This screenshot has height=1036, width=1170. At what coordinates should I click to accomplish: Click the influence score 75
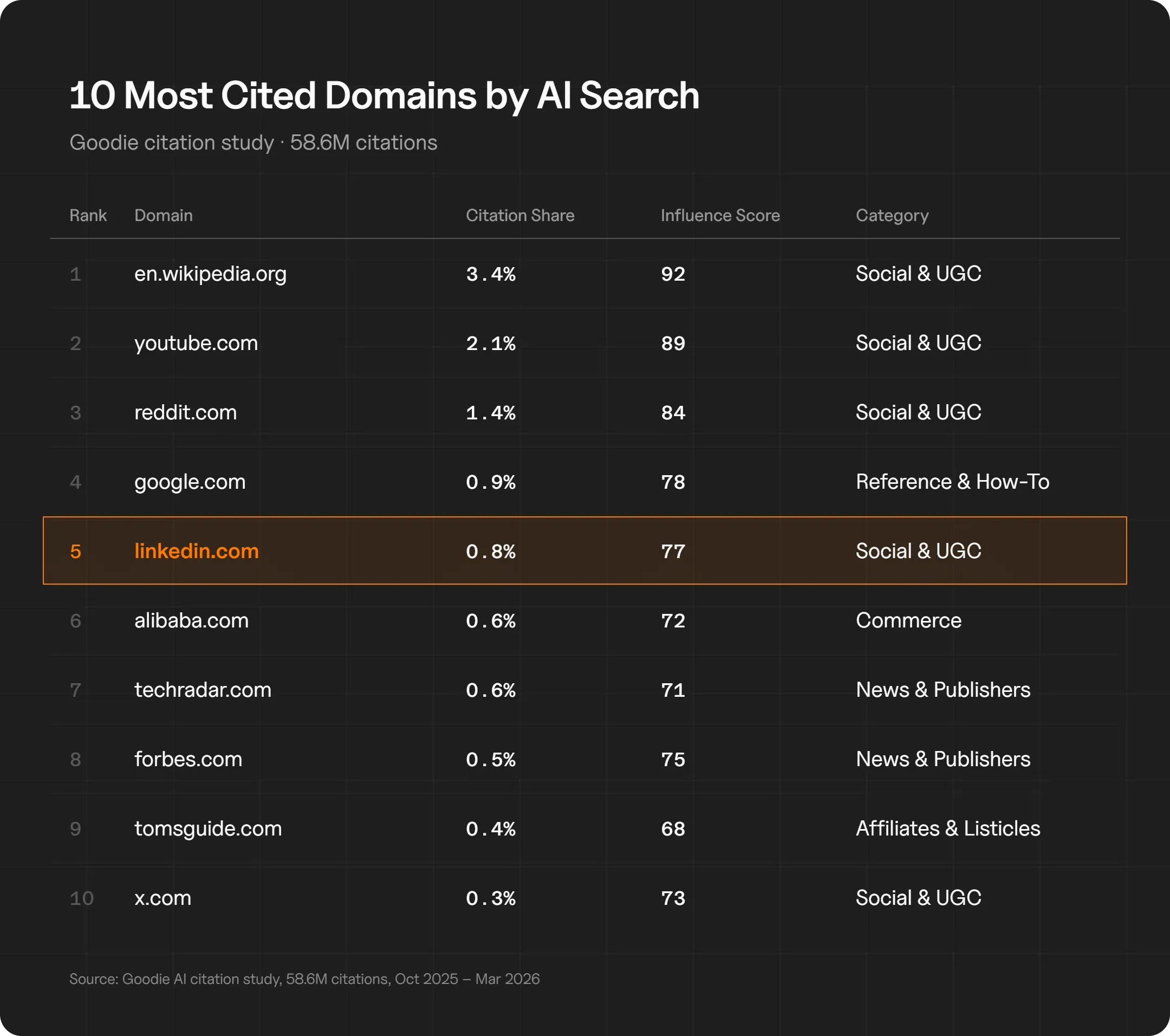673,759
